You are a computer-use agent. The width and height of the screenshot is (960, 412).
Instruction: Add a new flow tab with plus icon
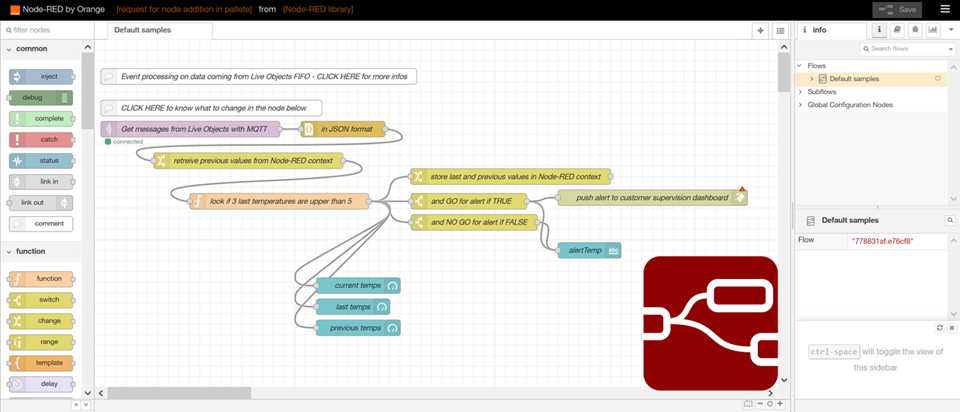760,31
